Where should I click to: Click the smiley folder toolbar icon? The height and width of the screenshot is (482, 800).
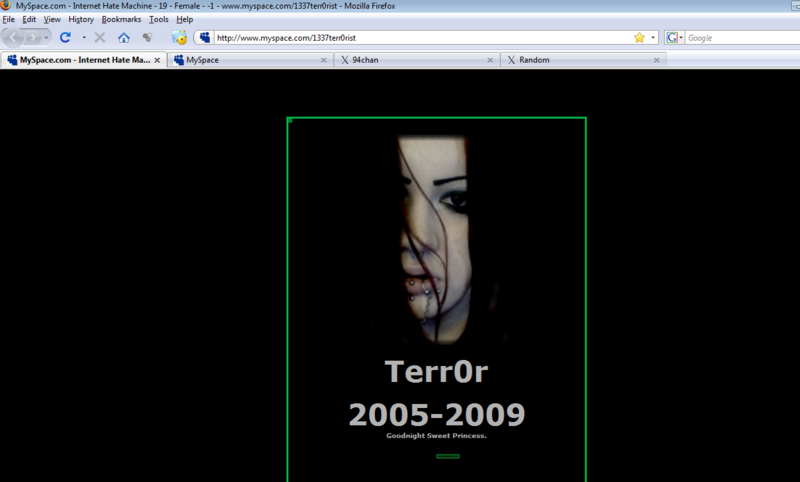[179, 38]
